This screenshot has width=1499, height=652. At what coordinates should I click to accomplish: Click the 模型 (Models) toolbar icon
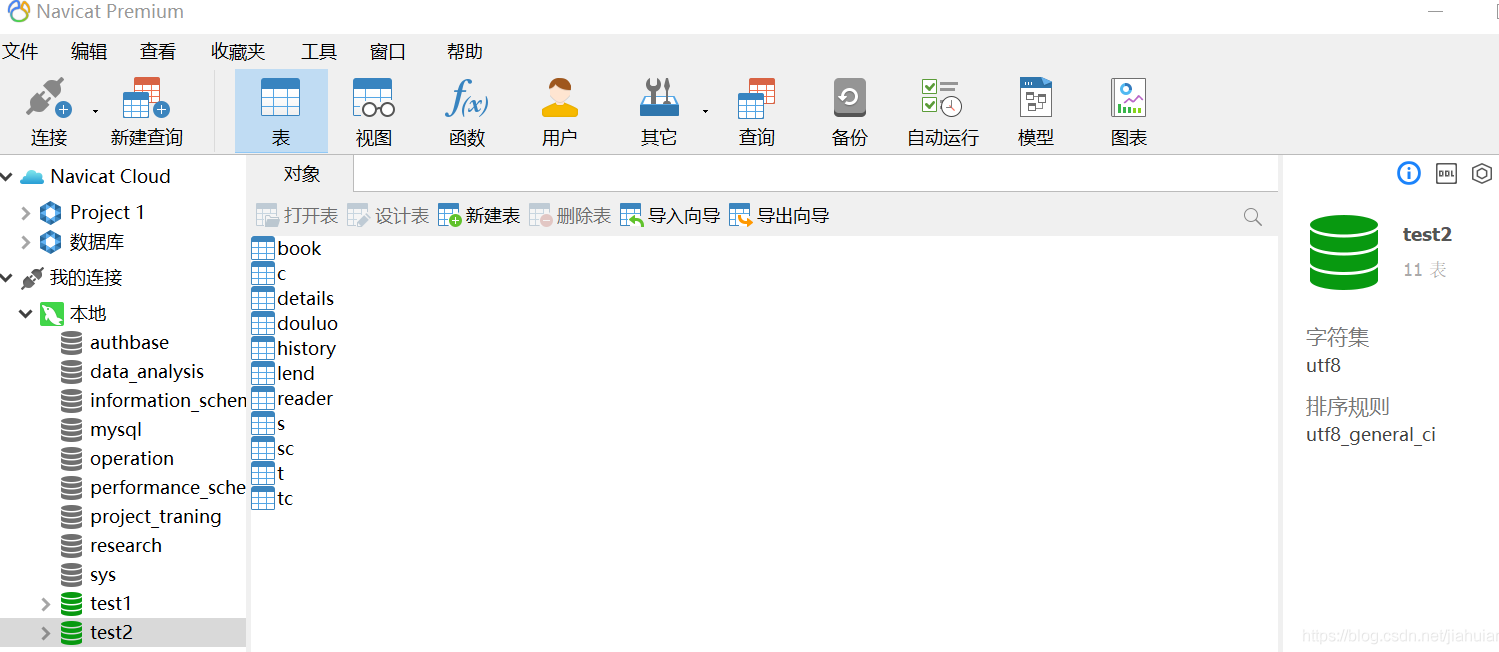1034,110
